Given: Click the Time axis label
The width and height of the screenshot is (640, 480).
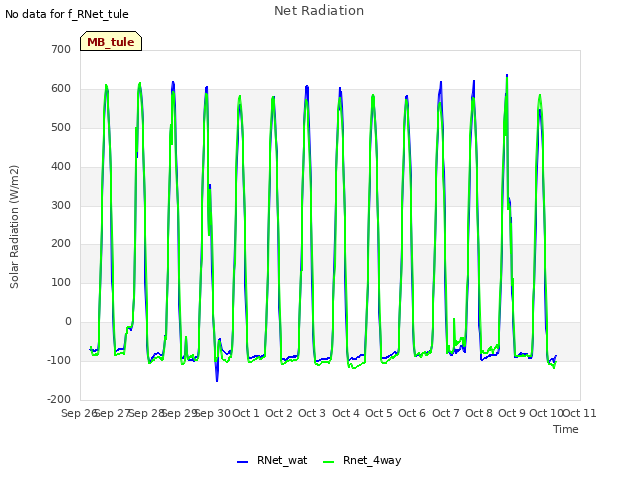Looking at the screenshot, I should (x=566, y=429).
